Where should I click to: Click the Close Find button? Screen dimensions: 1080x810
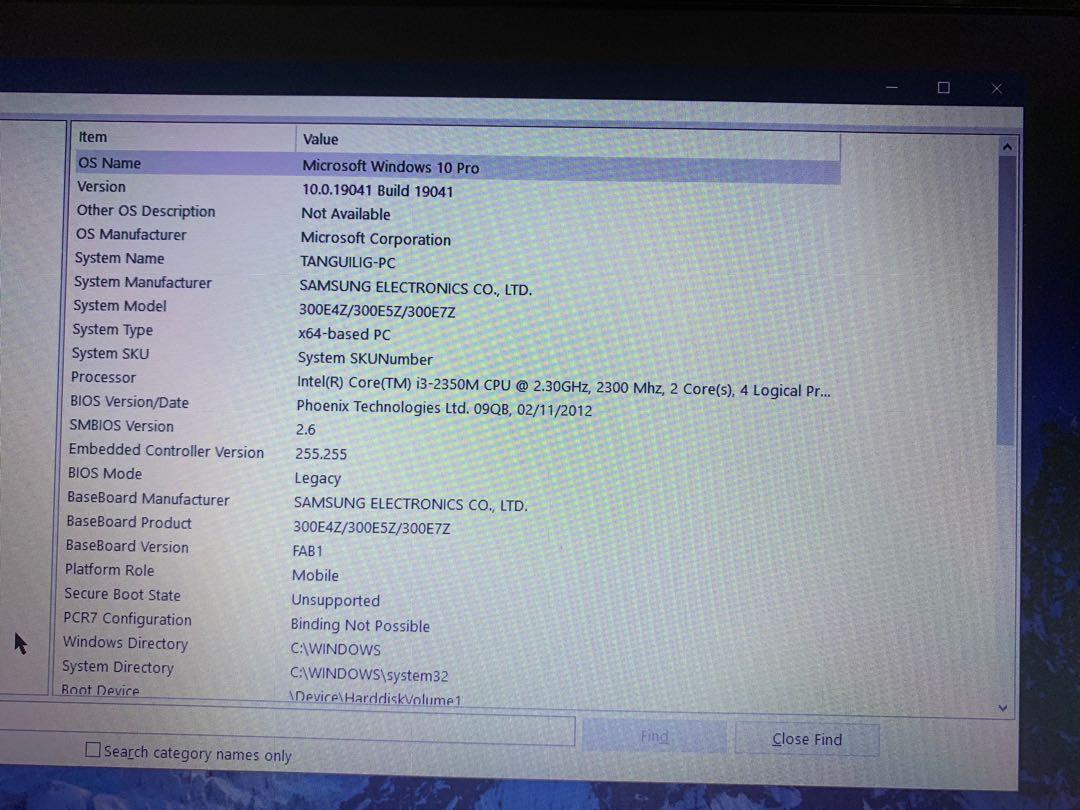(807, 739)
